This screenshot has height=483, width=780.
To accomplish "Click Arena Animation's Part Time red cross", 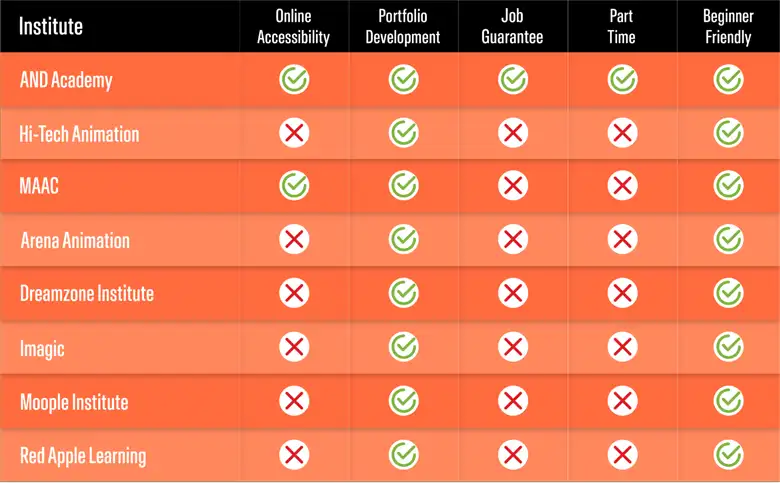I will click(x=622, y=239).
